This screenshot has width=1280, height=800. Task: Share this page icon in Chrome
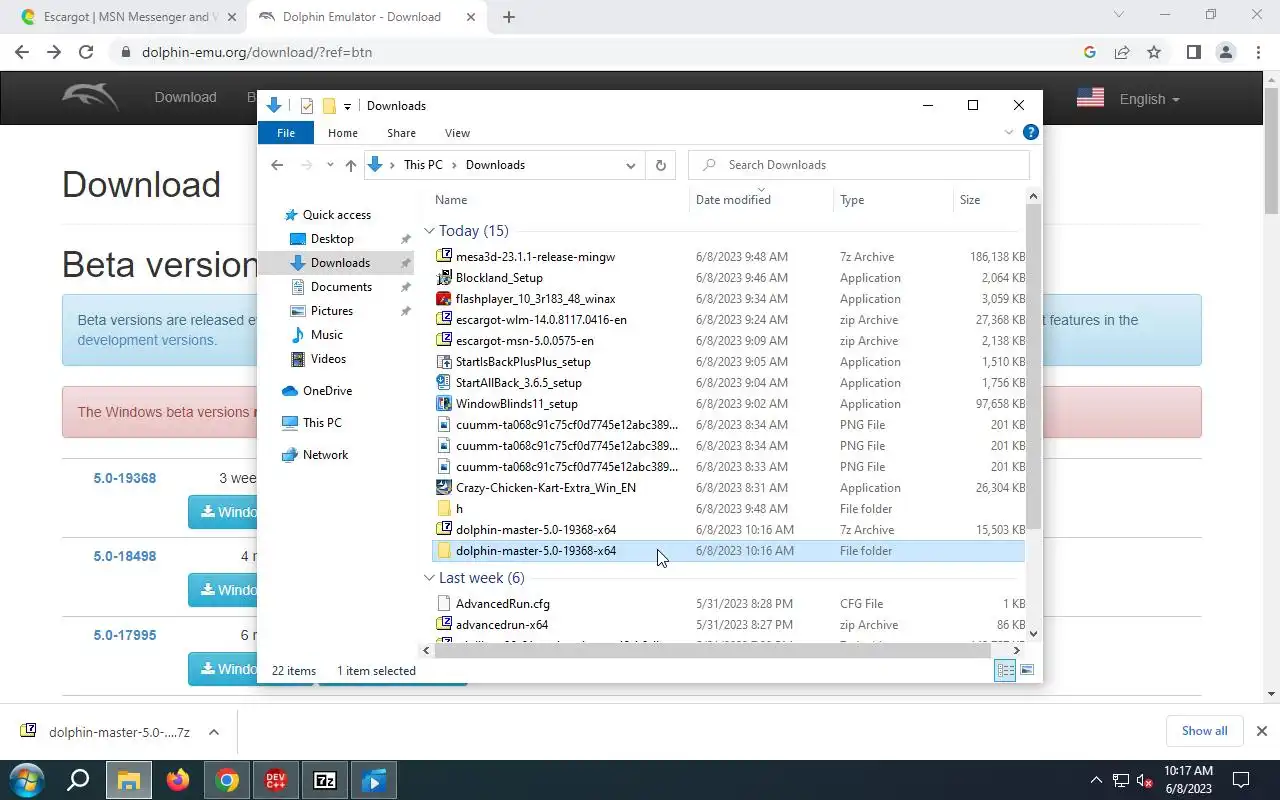pos(1122,52)
